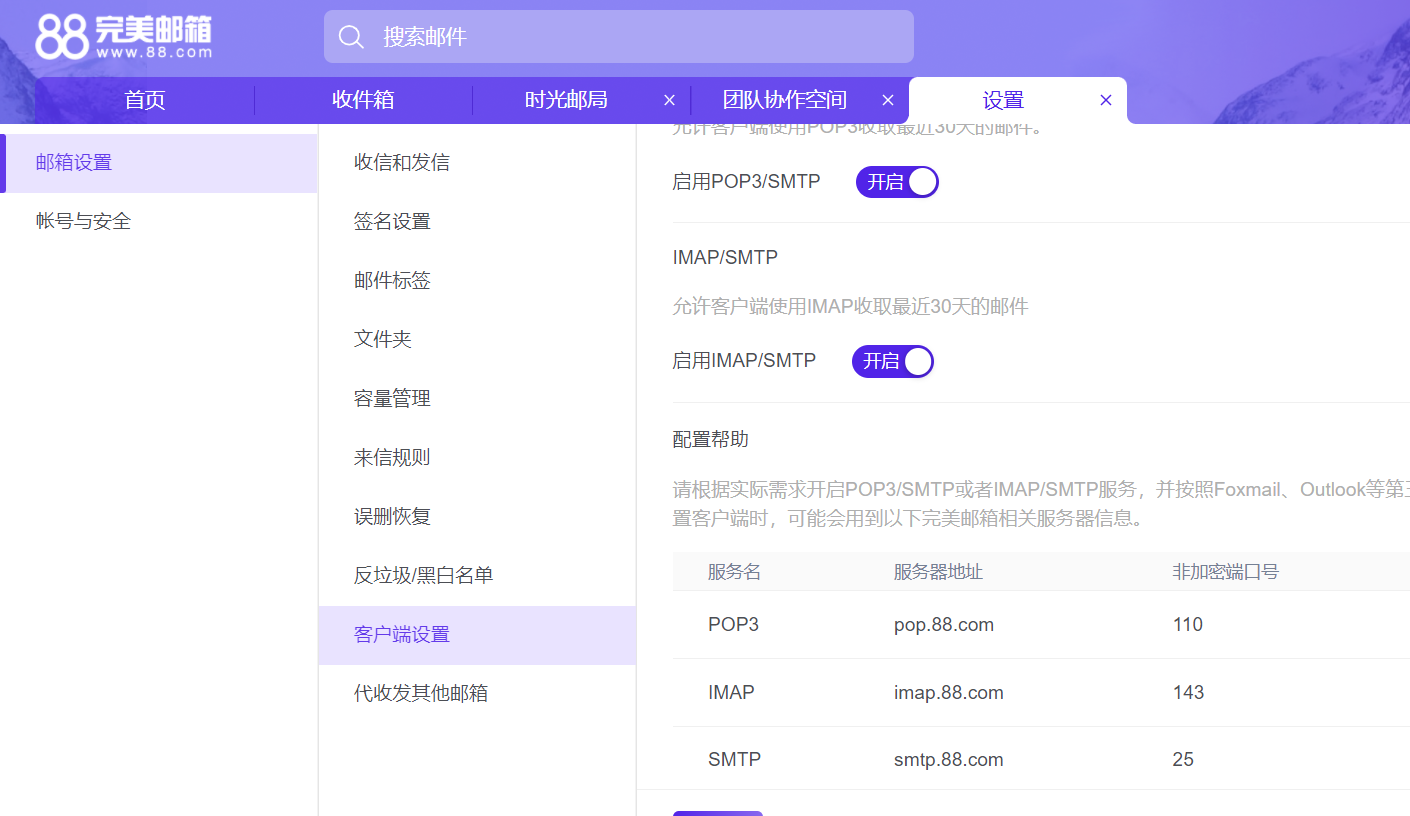This screenshot has height=816, width=1410.
Task: Click the 服务名 column header
Action: (x=734, y=572)
